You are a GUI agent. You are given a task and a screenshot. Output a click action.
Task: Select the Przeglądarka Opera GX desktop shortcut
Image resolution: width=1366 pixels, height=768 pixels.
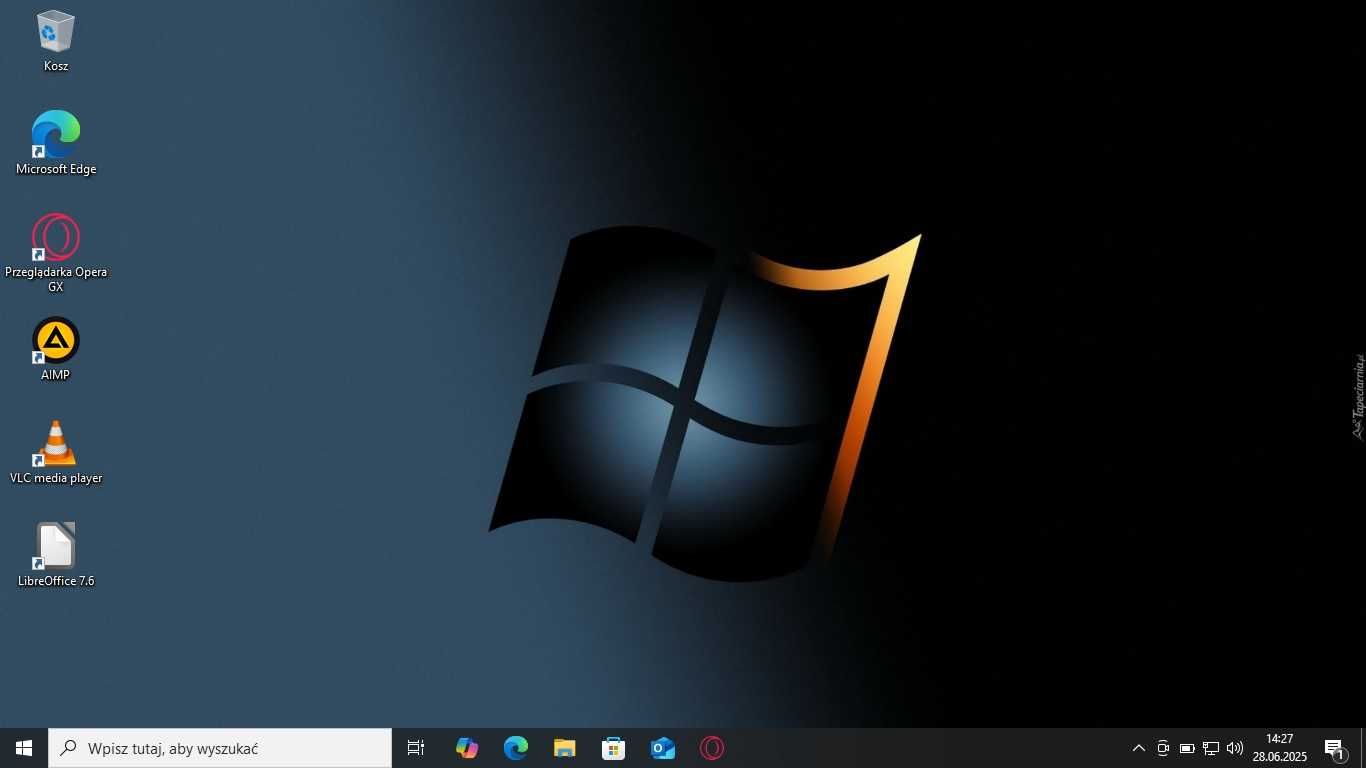pos(56,253)
